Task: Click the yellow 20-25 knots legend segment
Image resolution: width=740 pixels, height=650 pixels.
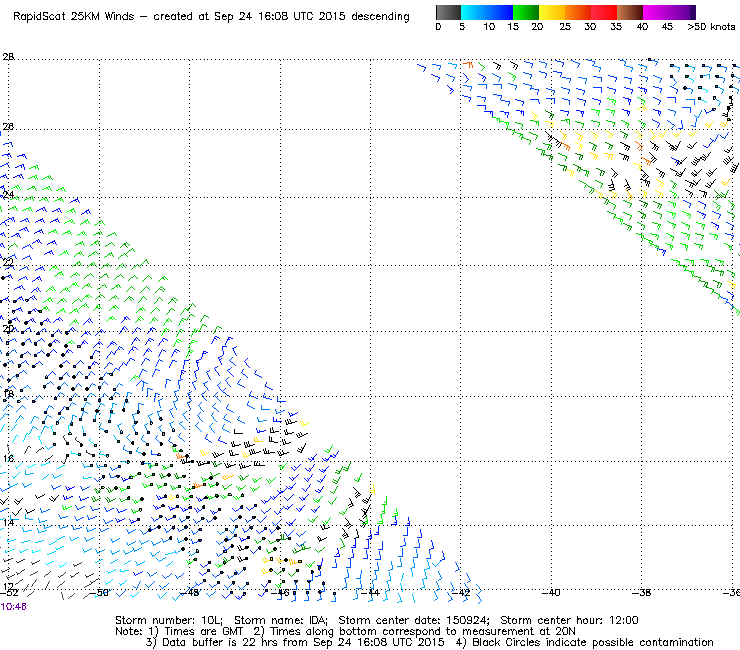Action: pos(552,12)
